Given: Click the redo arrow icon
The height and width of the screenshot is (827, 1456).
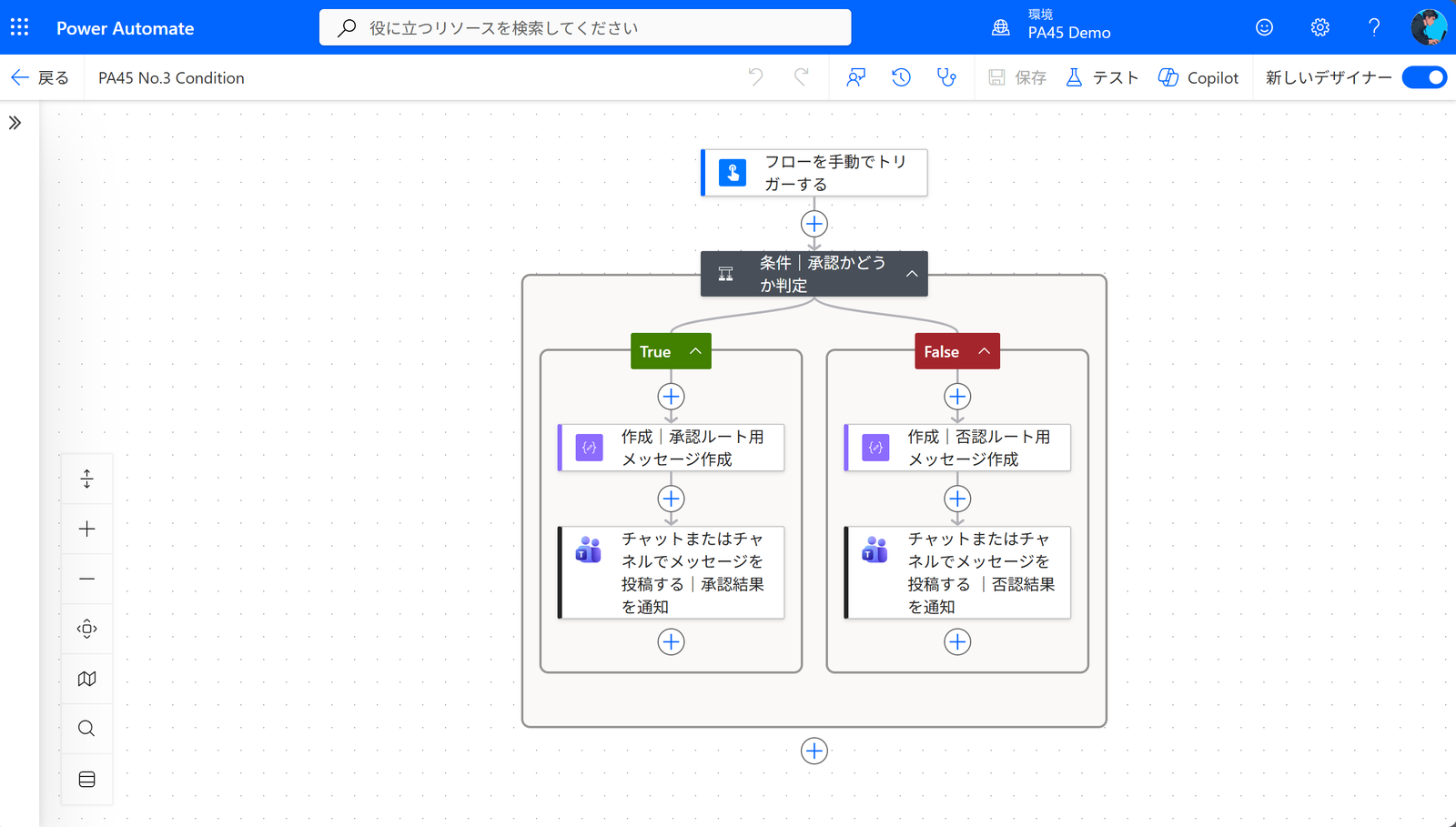Looking at the screenshot, I should [801, 77].
